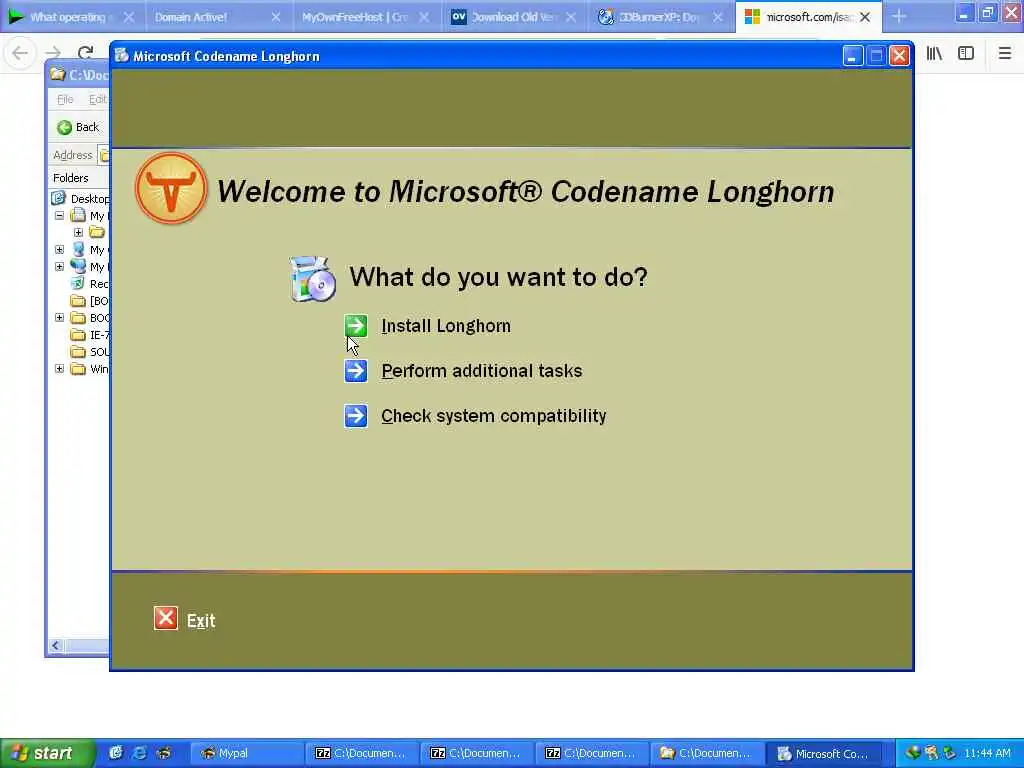
Task: Close the Domain Active! tab
Action: coord(276,18)
